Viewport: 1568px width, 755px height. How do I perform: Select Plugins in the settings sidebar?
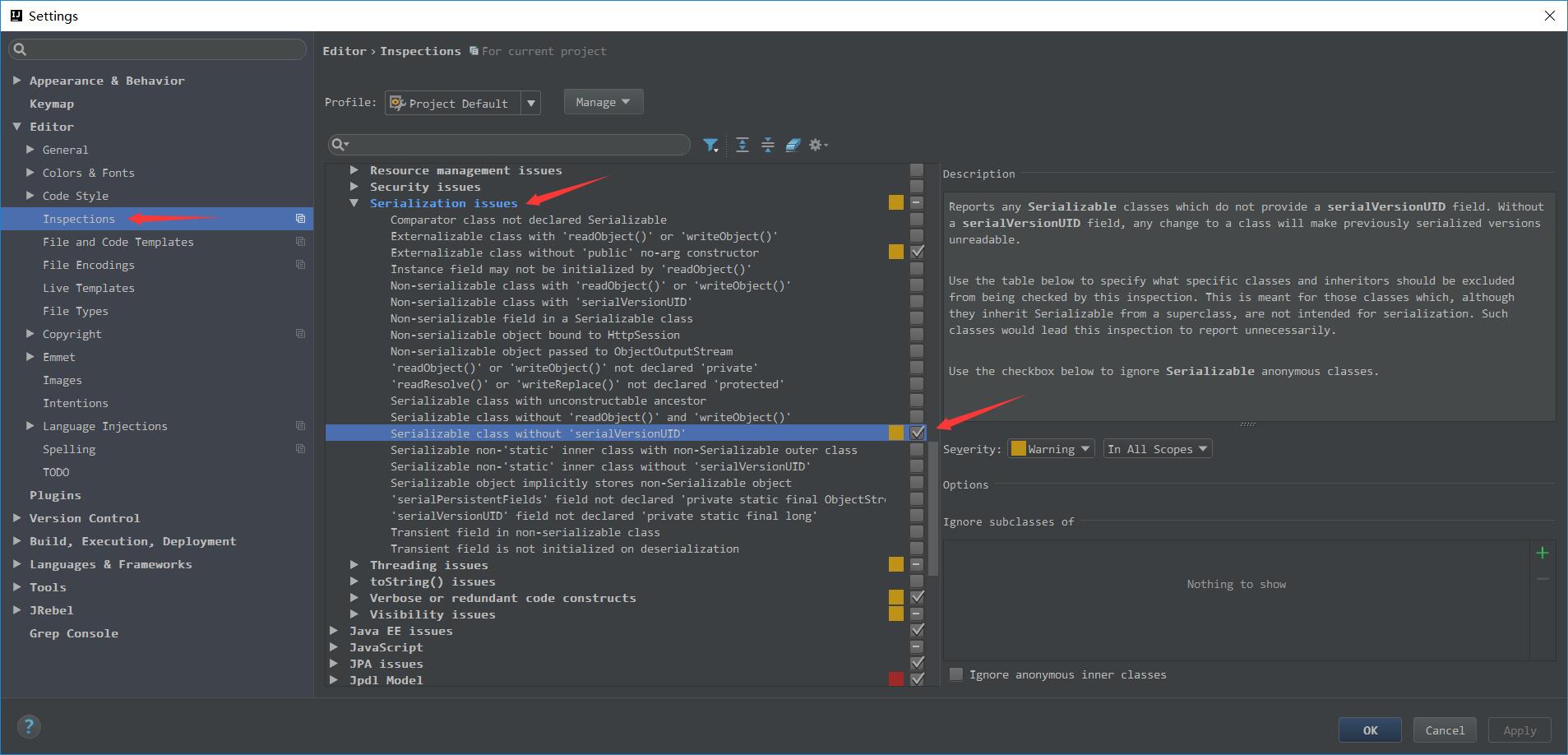[55, 495]
